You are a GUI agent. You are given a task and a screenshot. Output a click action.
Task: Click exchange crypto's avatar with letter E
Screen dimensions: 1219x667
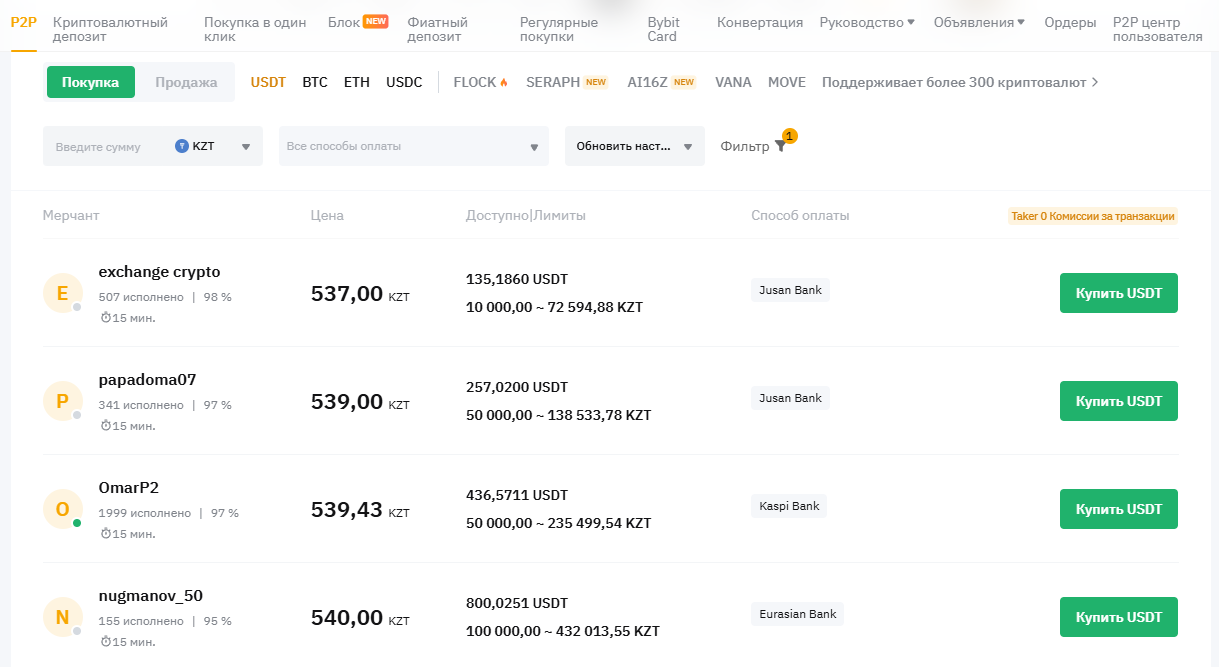(x=62, y=294)
